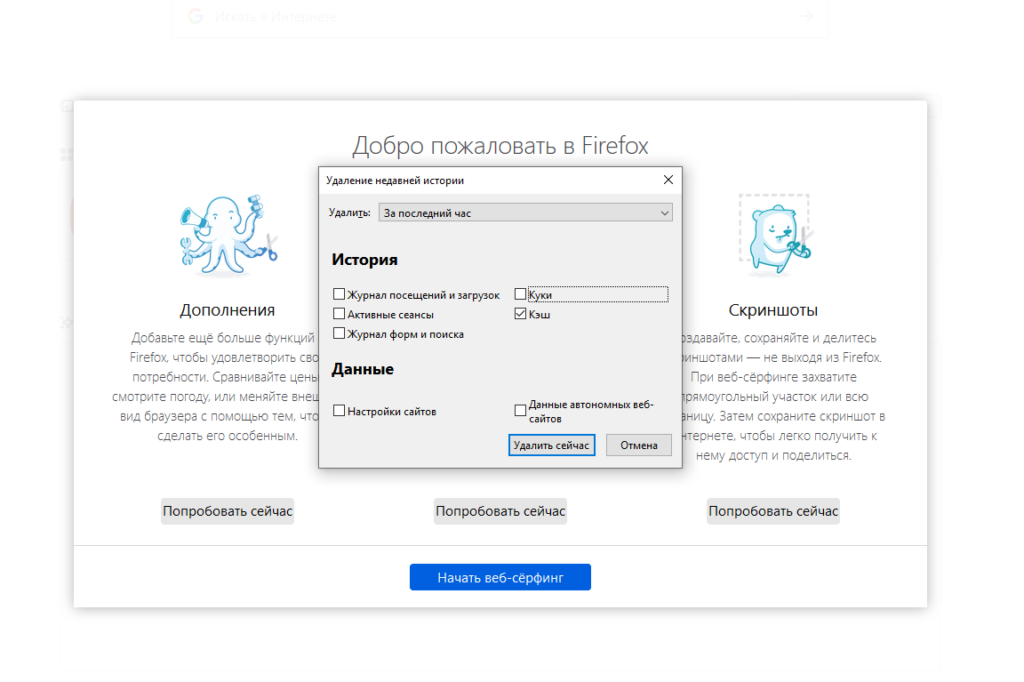The width and height of the screenshot is (1024, 682).
Task: Open the За последний час dropdown
Action: point(525,213)
